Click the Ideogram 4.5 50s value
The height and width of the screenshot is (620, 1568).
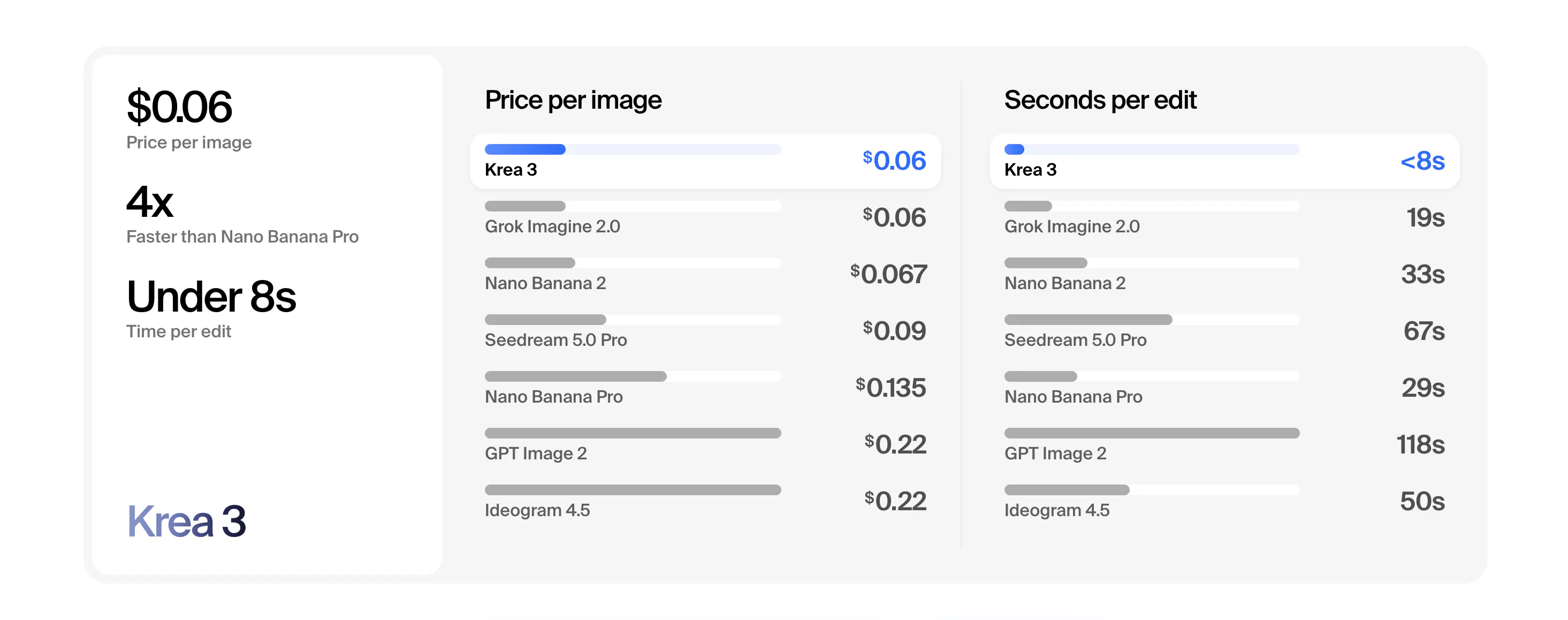1422,501
